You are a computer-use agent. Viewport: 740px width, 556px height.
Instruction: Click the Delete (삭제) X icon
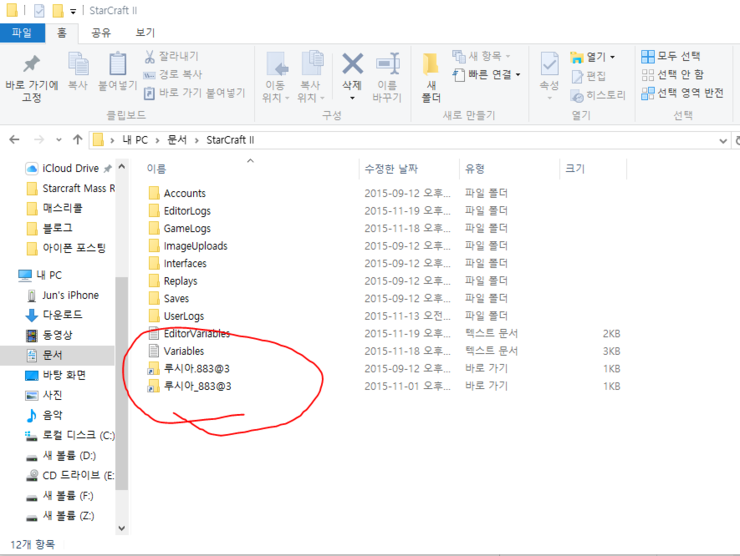coord(353,63)
